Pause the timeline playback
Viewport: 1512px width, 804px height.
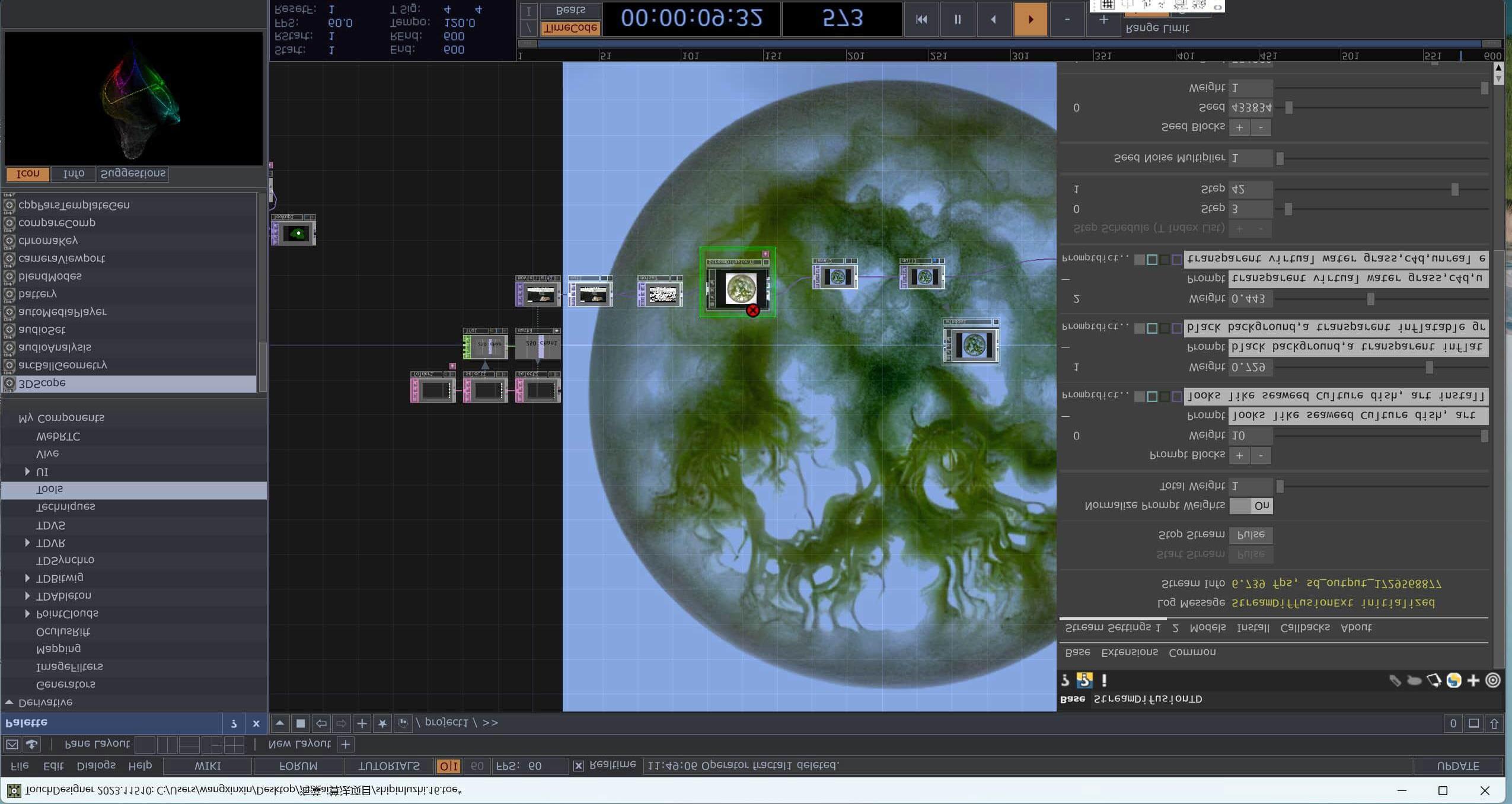click(957, 20)
